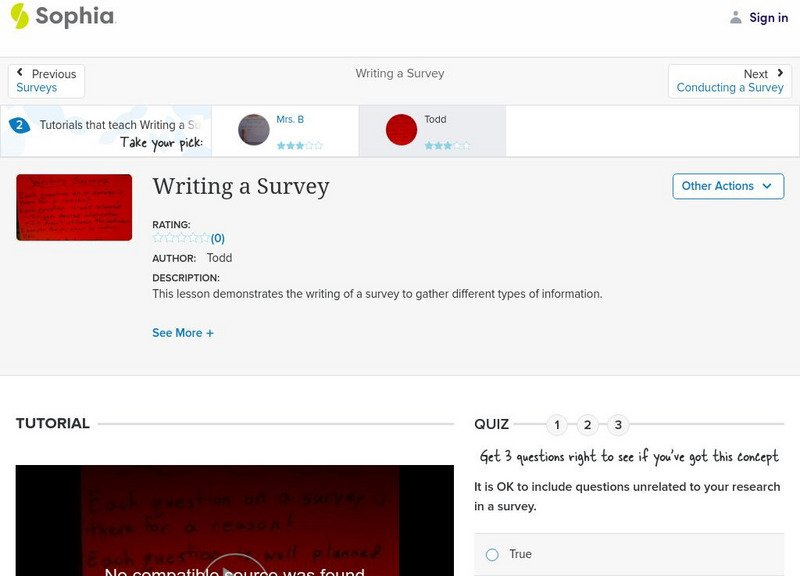Screen dimensions: 800x576
Task: Click Mrs. B's avatar picture
Action: point(254,130)
